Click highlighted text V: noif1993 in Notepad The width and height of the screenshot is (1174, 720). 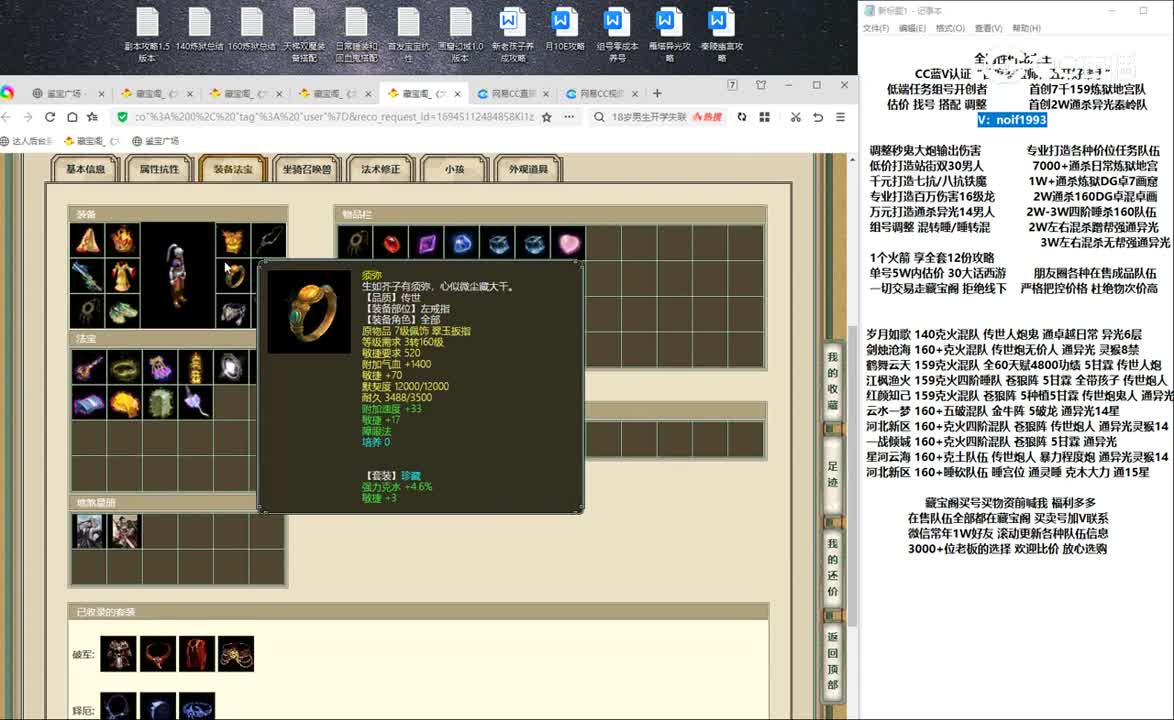point(1012,120)
